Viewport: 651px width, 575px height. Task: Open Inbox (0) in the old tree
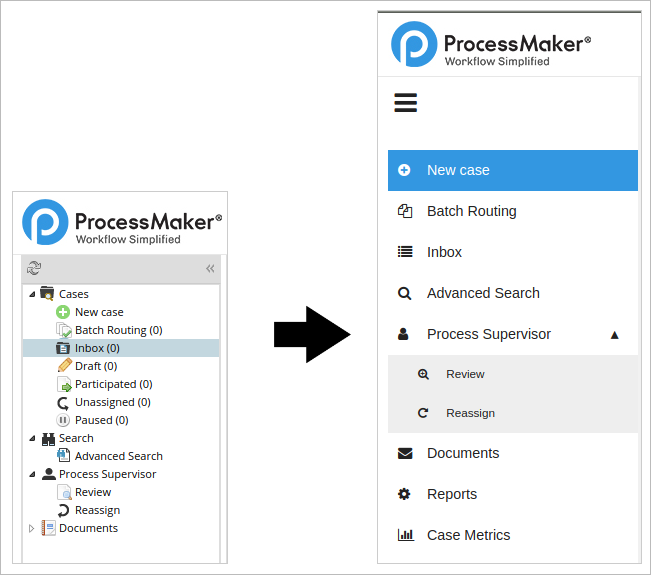[x=97, y=348]
